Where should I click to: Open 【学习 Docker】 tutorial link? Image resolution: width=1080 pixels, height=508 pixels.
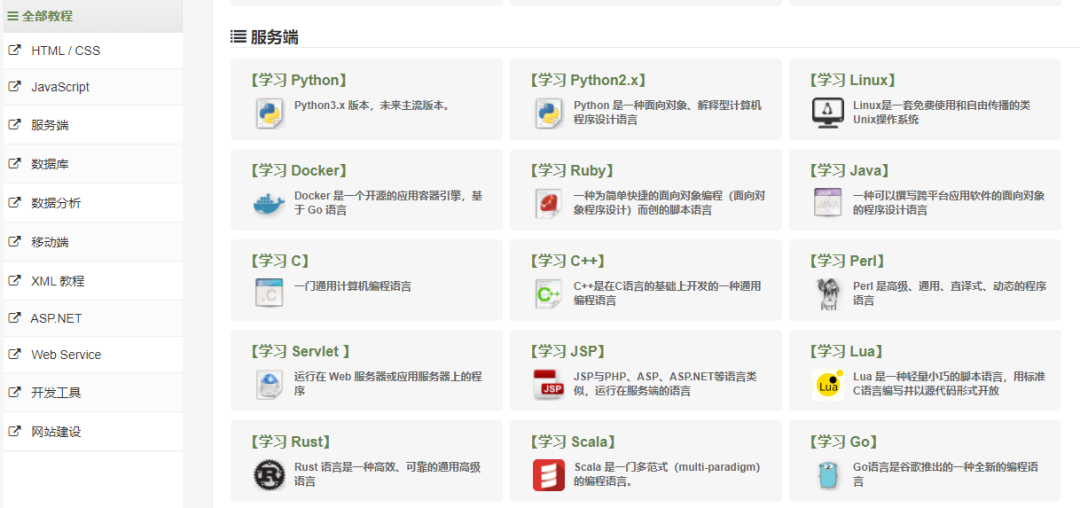pos(299,170)
